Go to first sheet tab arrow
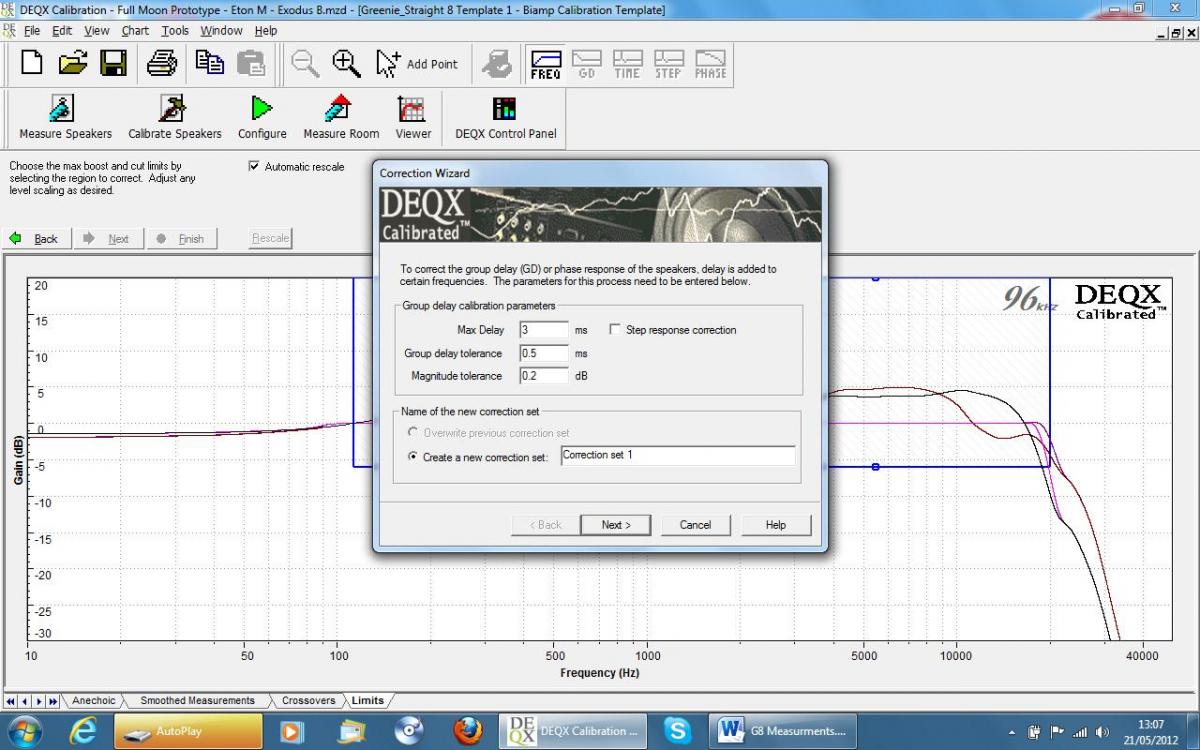 11,701
